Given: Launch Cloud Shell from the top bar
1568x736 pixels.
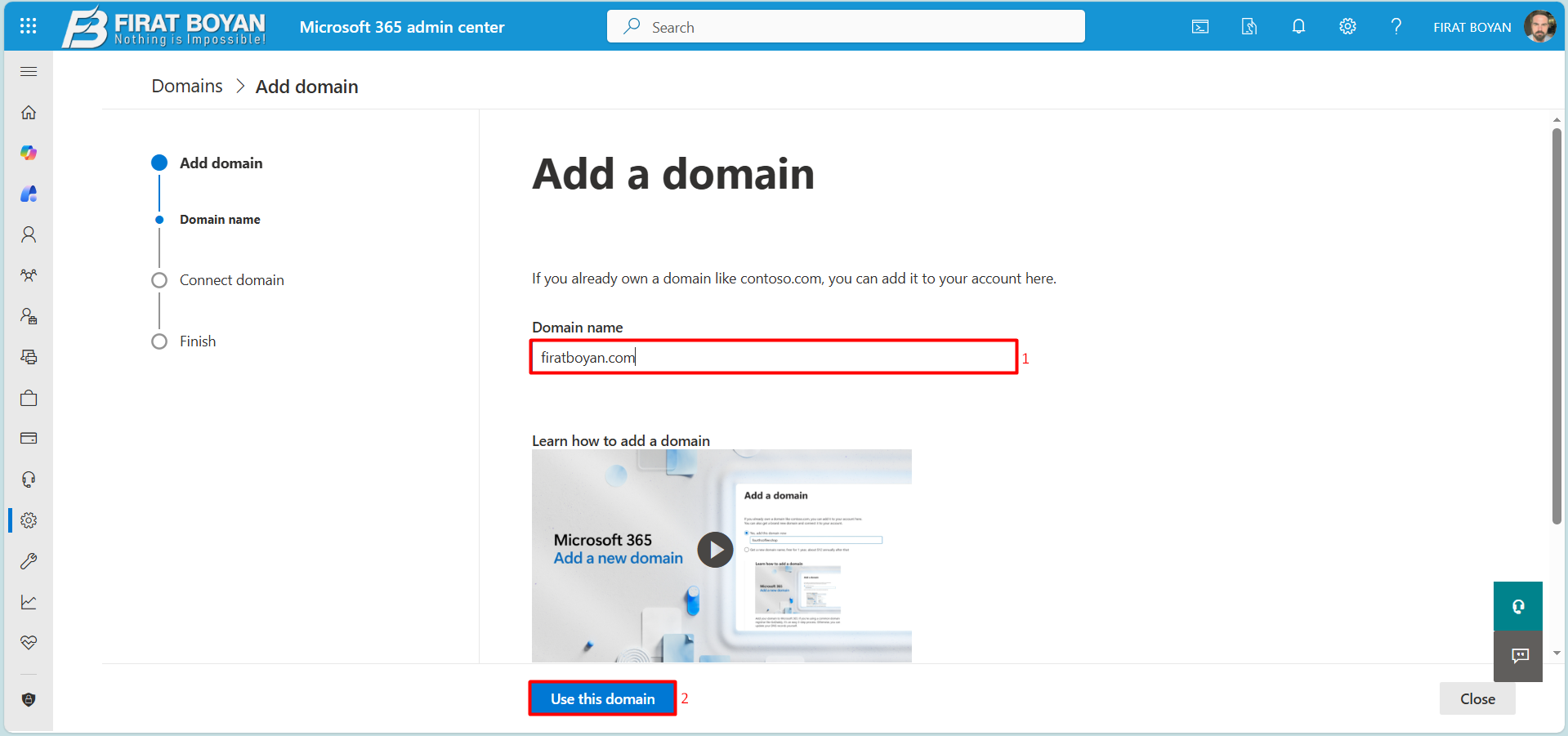Looking at the screenshot, I should [1199, 26].
